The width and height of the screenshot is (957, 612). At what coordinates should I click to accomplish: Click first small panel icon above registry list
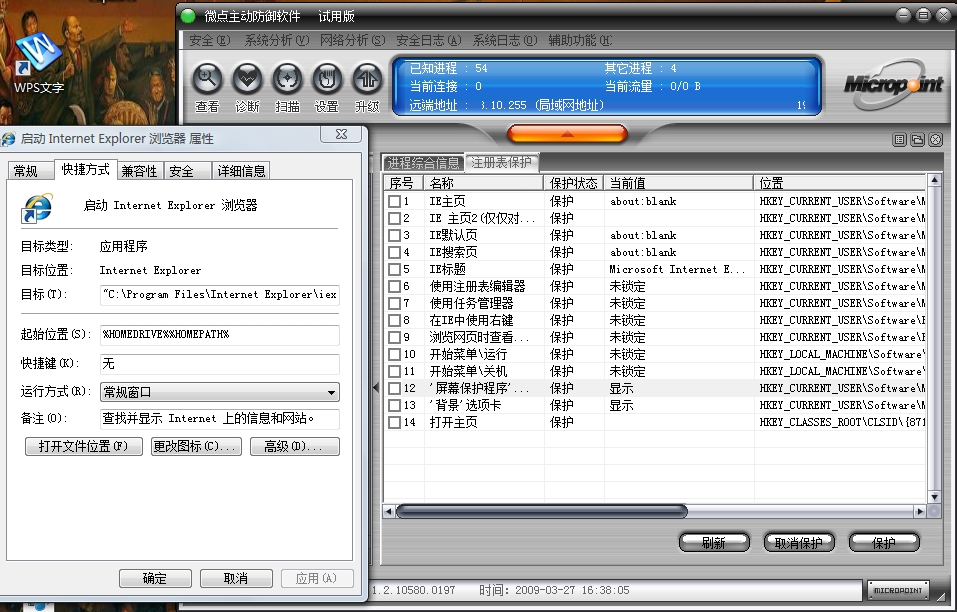[x=899, y=140]
